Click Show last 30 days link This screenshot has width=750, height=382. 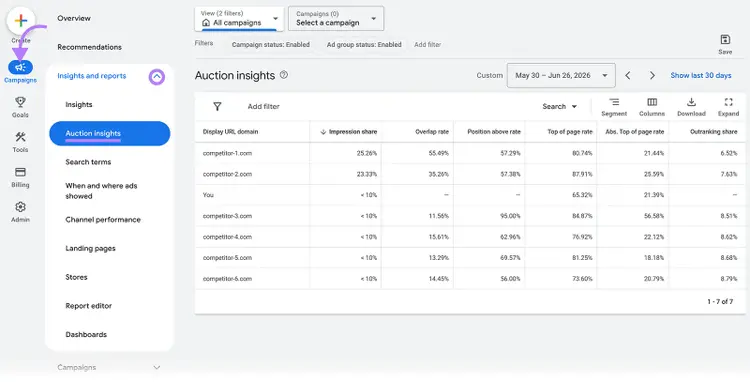[701, 76]
